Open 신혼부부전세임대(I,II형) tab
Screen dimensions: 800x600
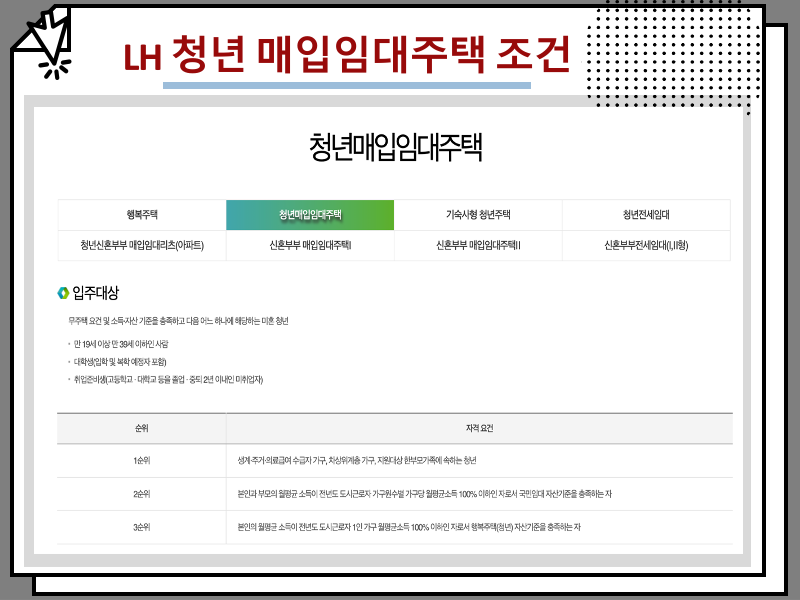(x=646, y=245)
